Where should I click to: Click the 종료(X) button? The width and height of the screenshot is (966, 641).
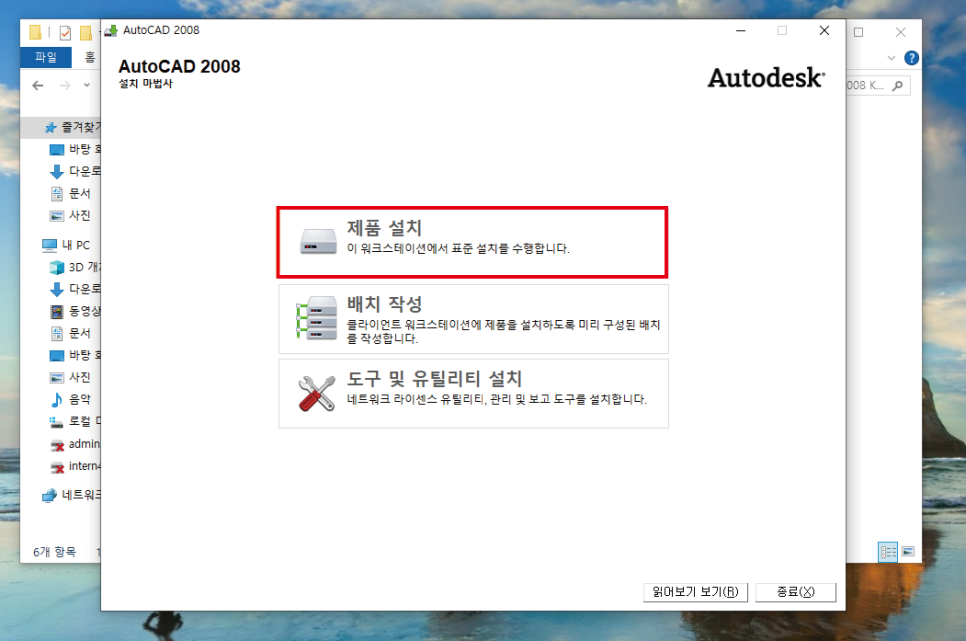click(x=795, y=592)
